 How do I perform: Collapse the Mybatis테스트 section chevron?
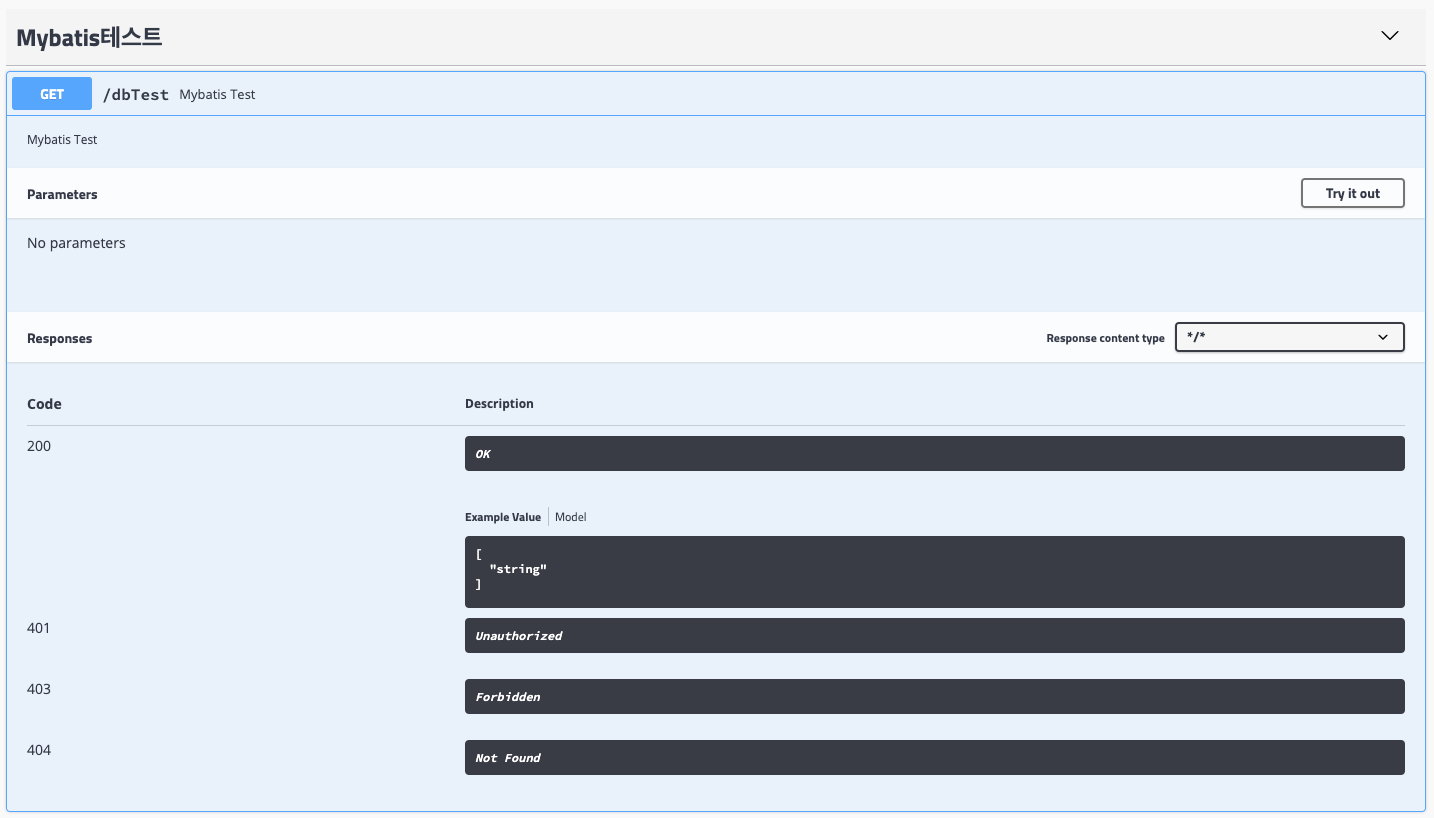click(x=1389, y=36)
